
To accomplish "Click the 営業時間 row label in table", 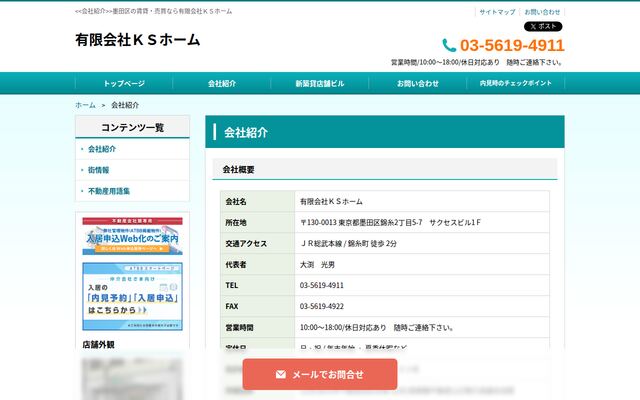I will pyautogui.click(x=240, y=327).
